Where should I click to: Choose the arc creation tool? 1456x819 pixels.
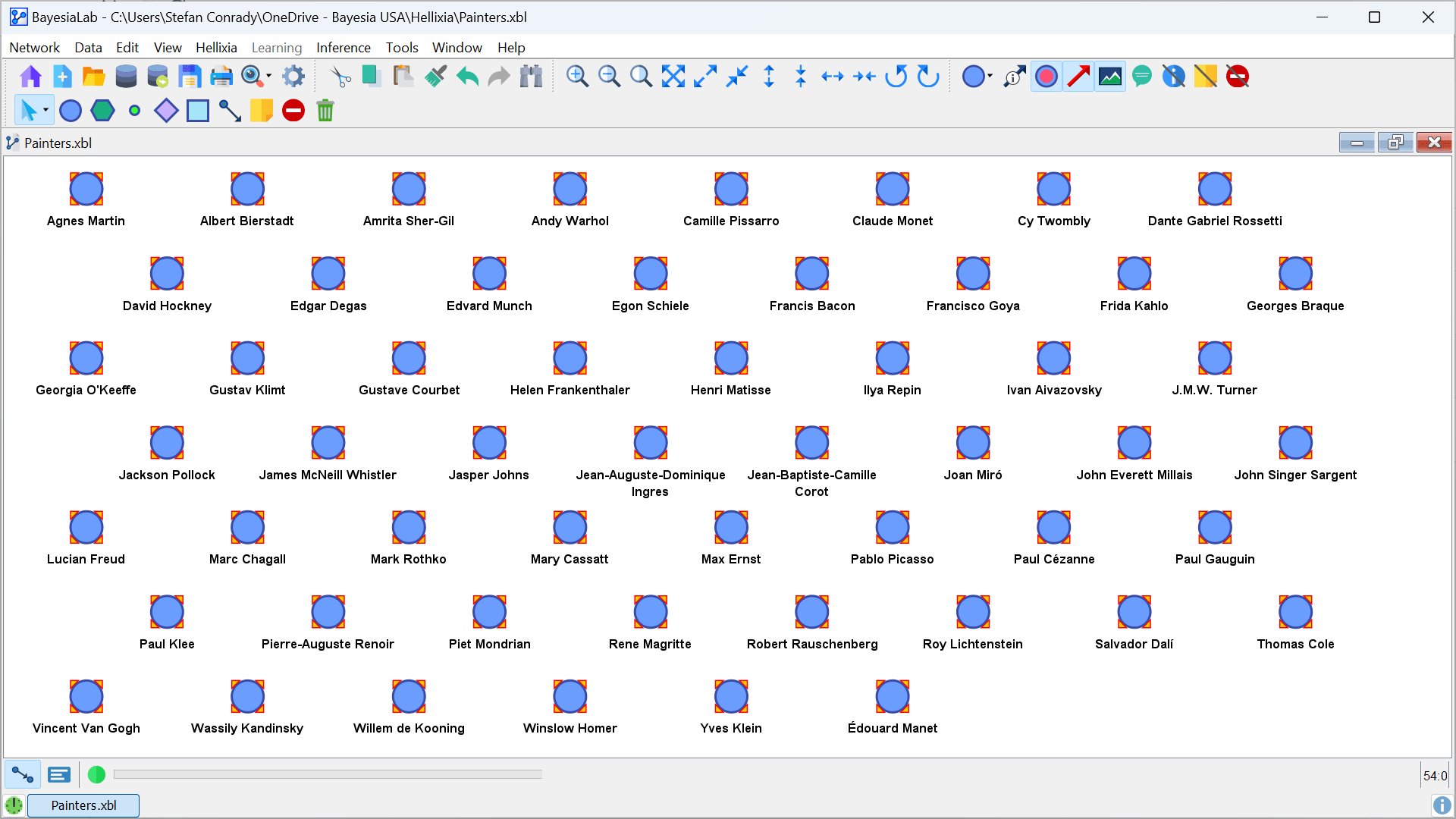tap(230, 111)
